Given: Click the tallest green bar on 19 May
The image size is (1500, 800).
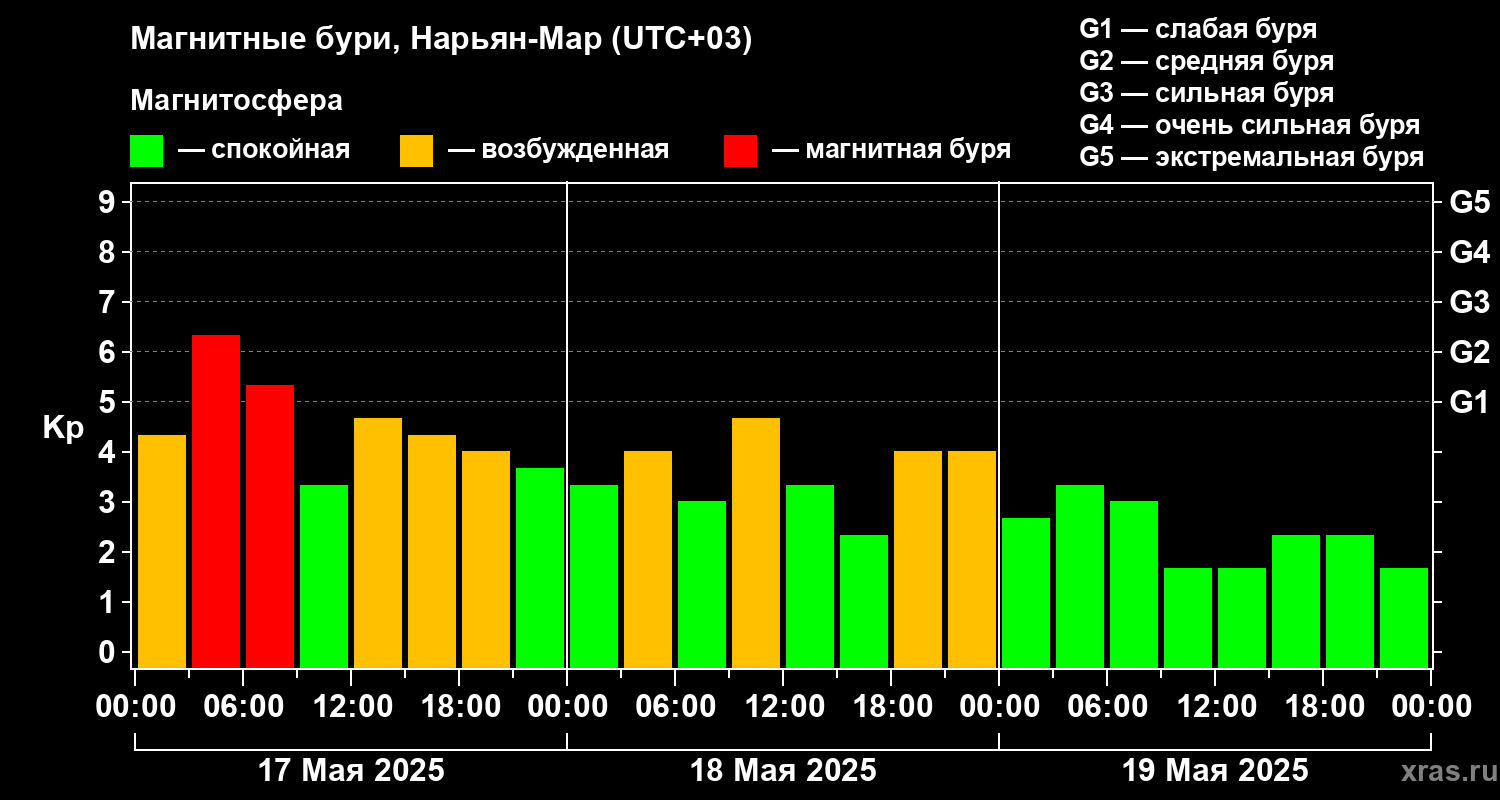Looking at the screenshot, I should coord(1080,576).
